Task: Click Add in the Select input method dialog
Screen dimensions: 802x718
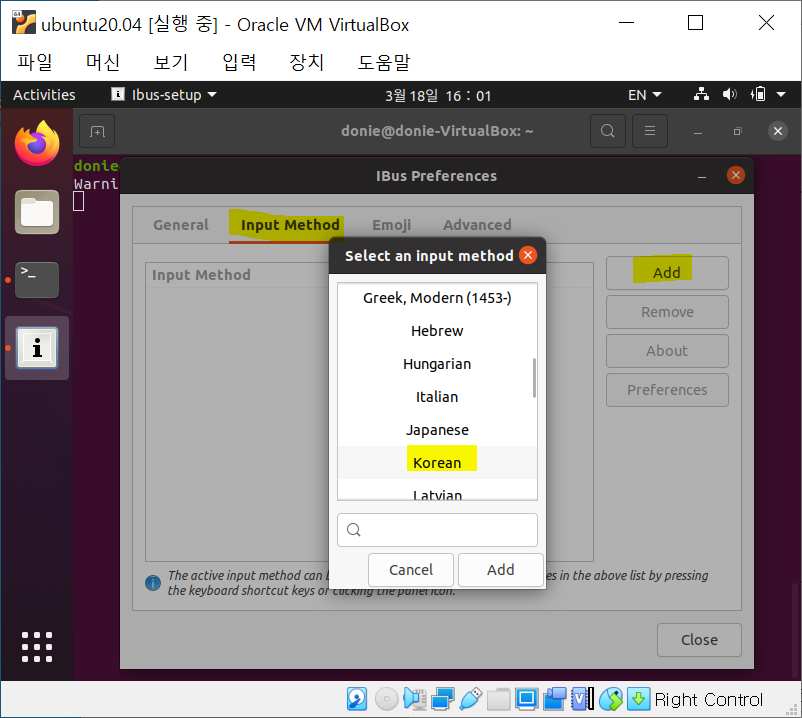Action: [501, 570]
